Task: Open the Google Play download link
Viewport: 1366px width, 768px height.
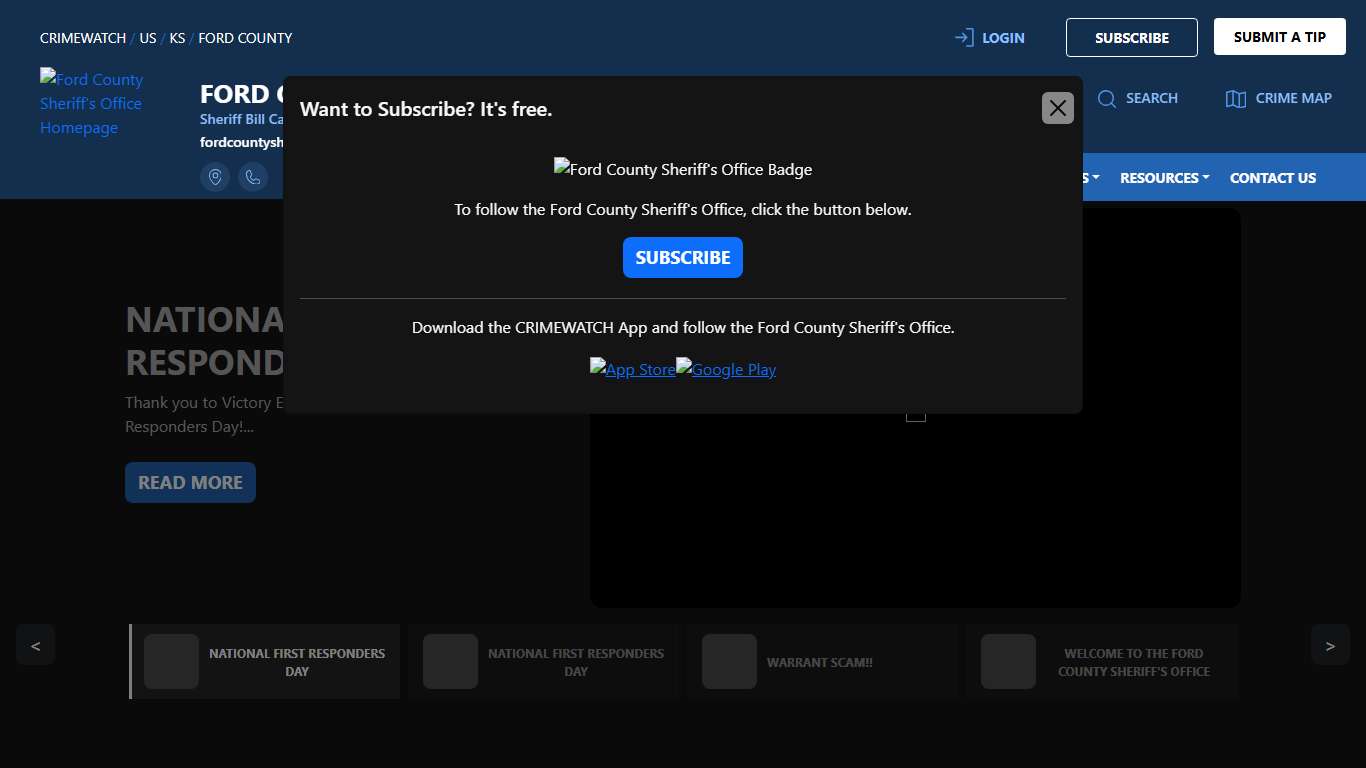Action: click(x=726, y=369)
